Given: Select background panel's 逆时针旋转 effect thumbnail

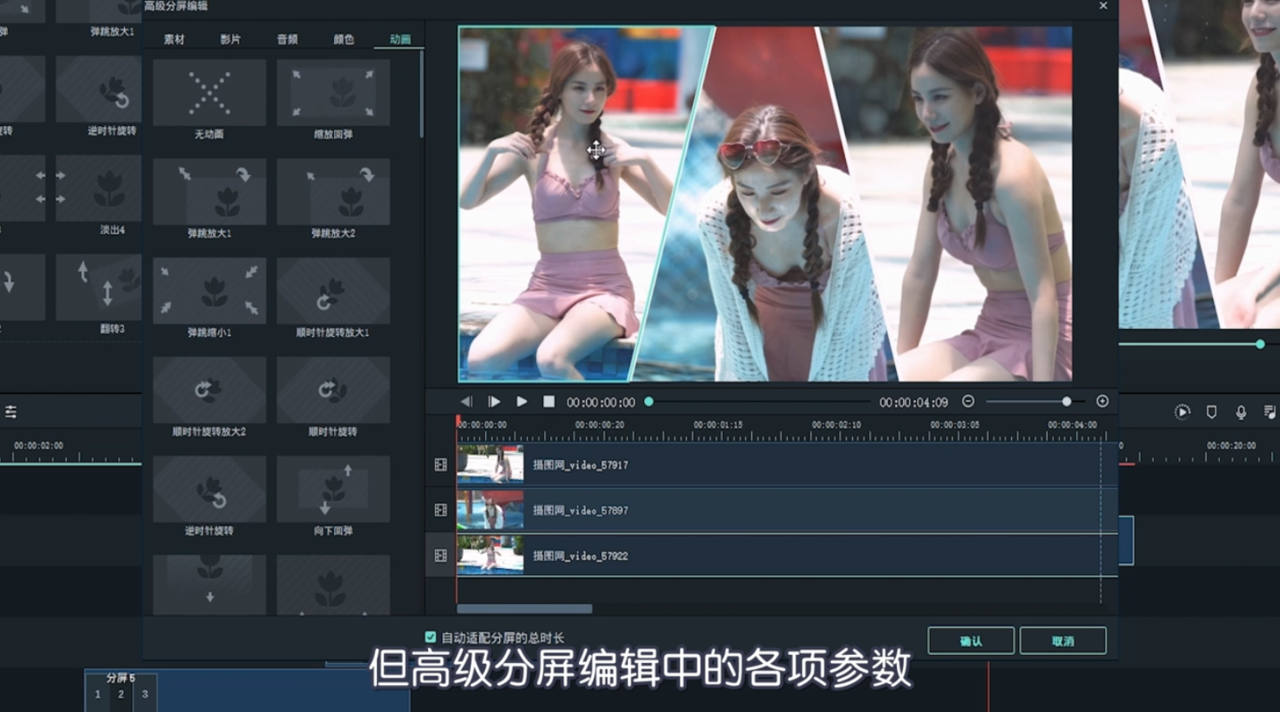Looking at the screenshot, I should click(x=99, y=89).
